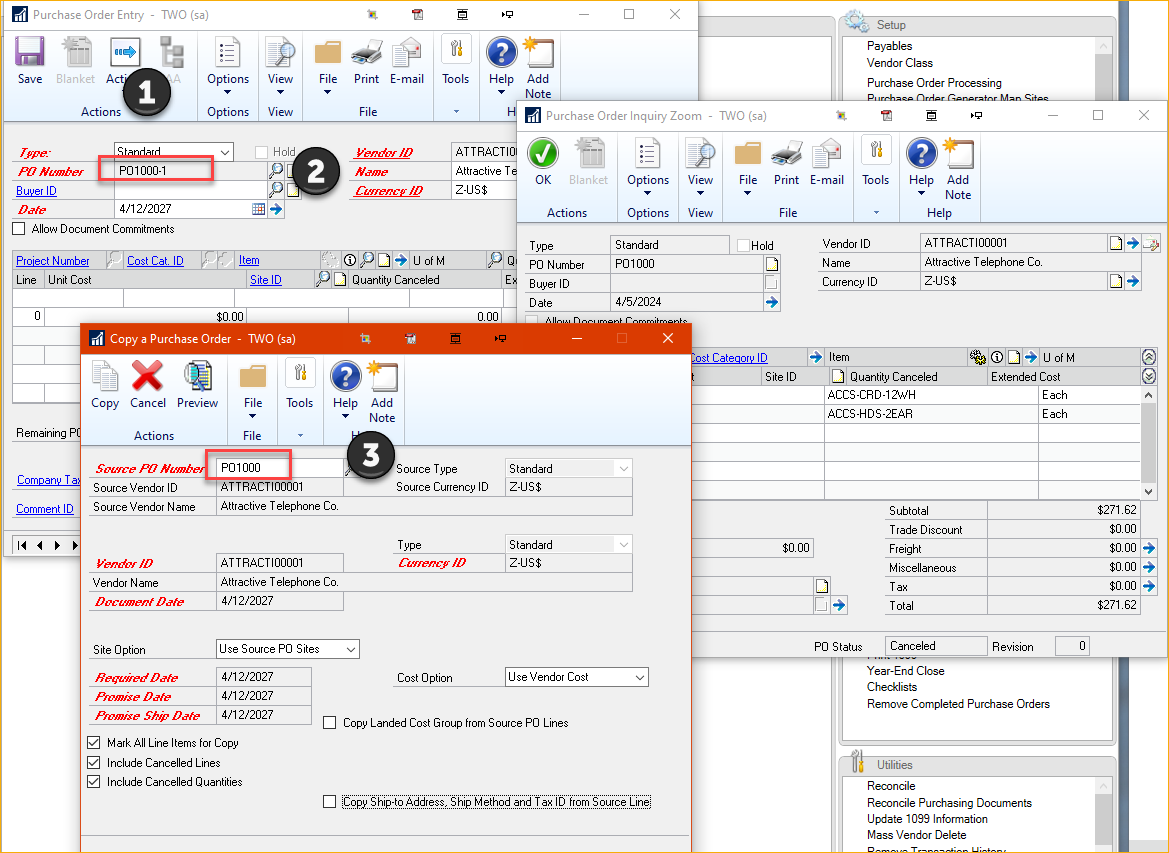1169x853 pixels.
Task: Click Add Note in Purchase Order Entry toolbar
Action: 538,68
